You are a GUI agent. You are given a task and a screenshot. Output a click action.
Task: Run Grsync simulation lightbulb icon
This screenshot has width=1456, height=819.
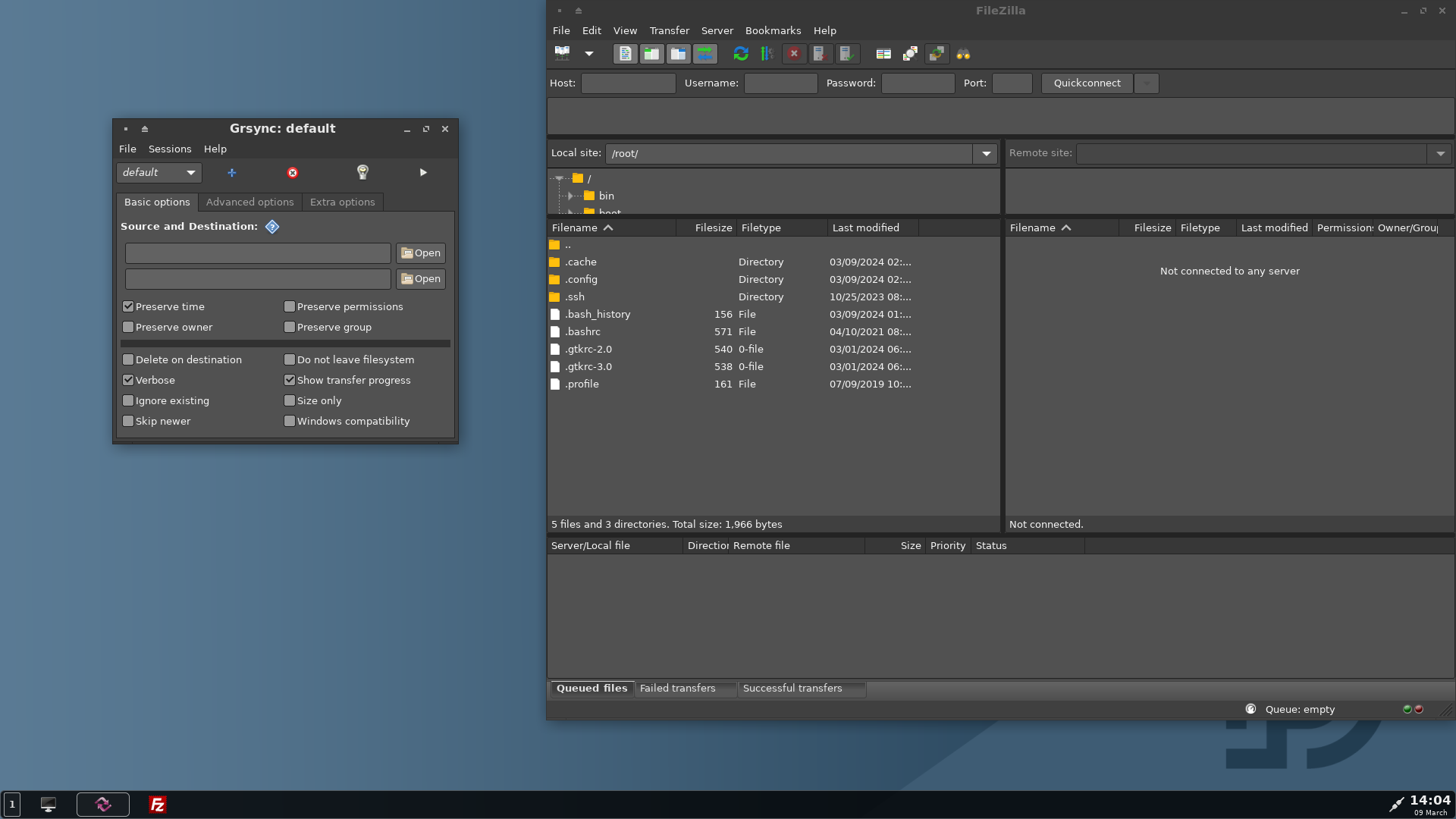(362, 173)
